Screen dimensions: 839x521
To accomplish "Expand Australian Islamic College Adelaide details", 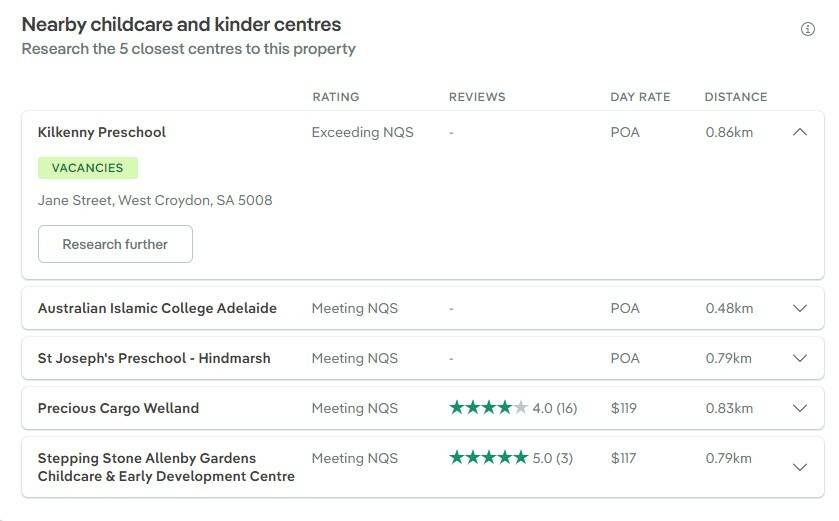I will click(799, 308).
